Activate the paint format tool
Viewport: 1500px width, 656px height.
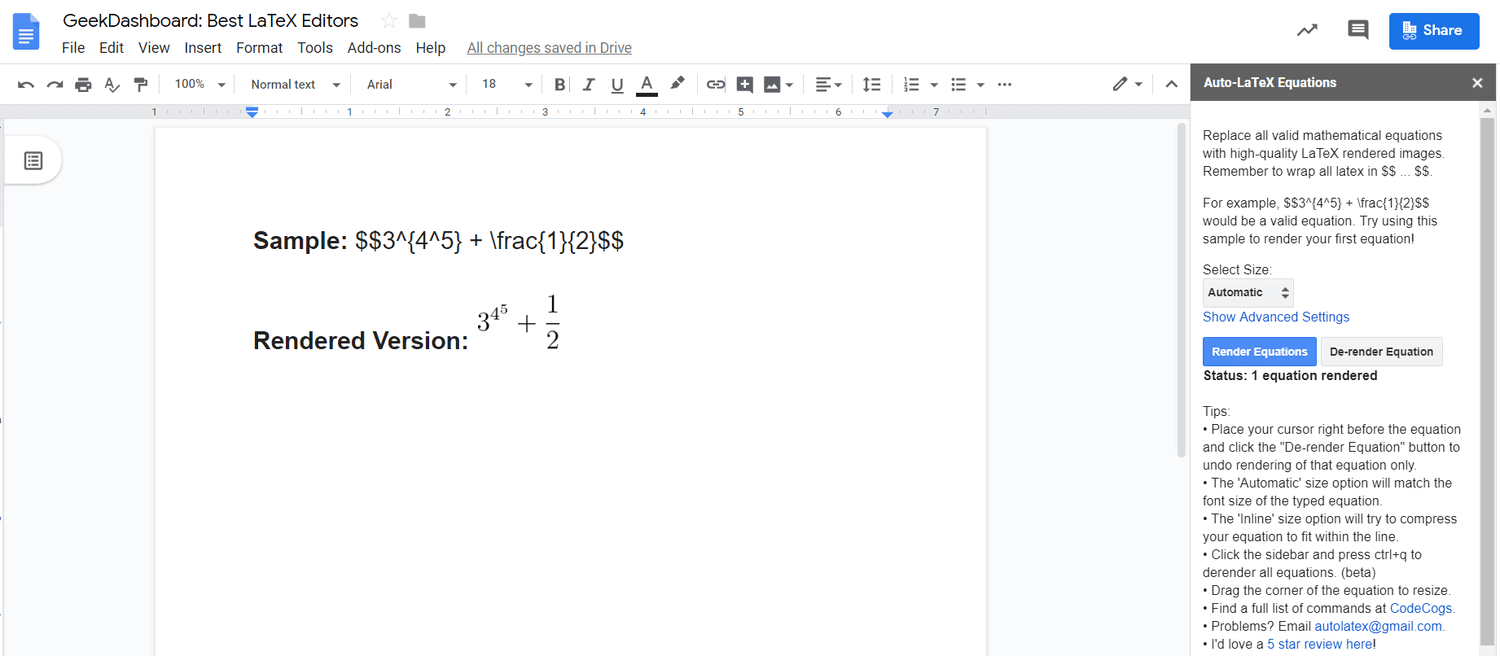coord(140,85)
